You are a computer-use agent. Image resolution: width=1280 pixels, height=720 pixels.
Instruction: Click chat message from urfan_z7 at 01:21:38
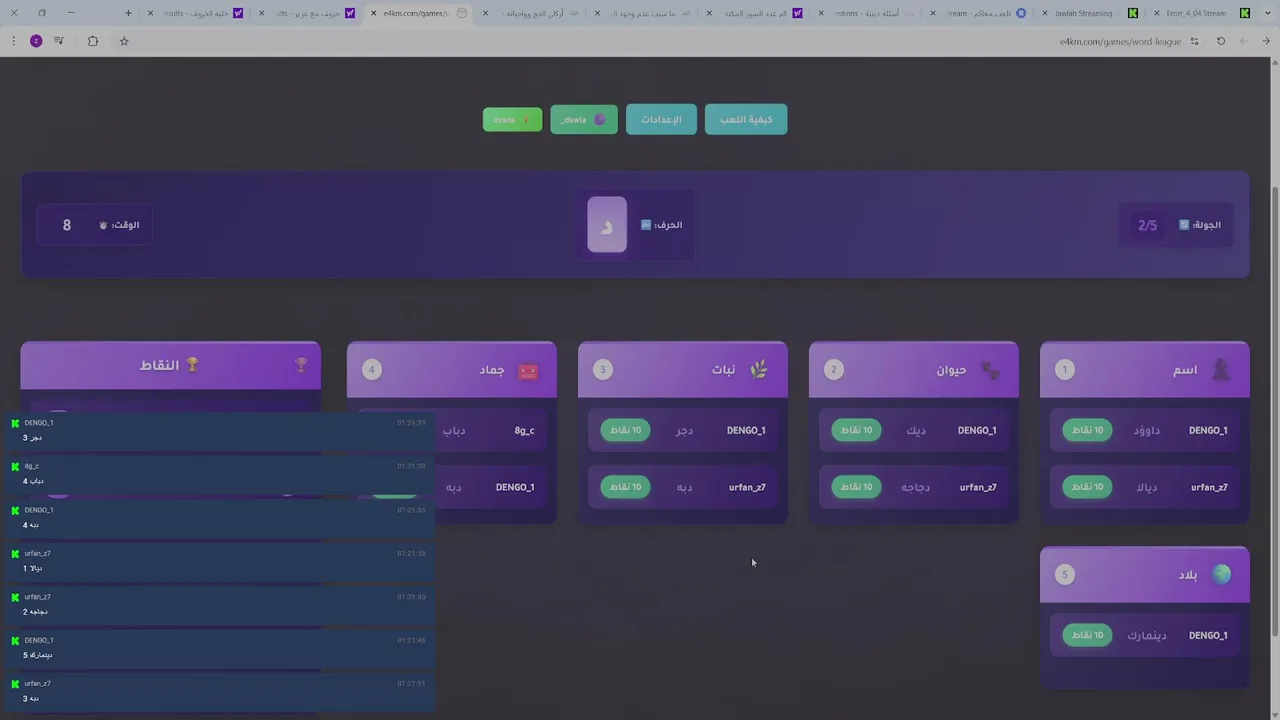(218, 561)
